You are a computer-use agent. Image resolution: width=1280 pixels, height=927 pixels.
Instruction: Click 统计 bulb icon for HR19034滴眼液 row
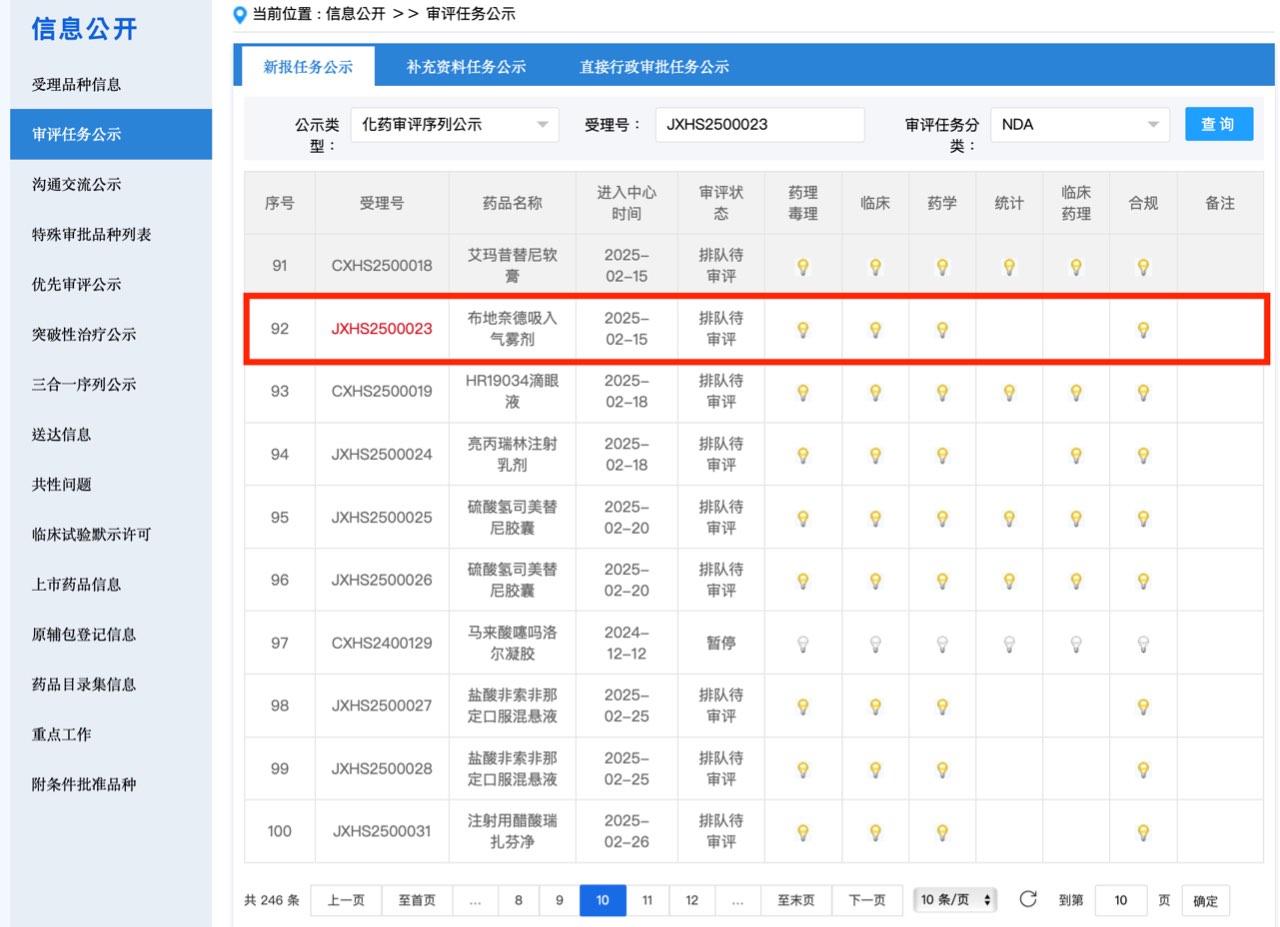[1009, 392]
